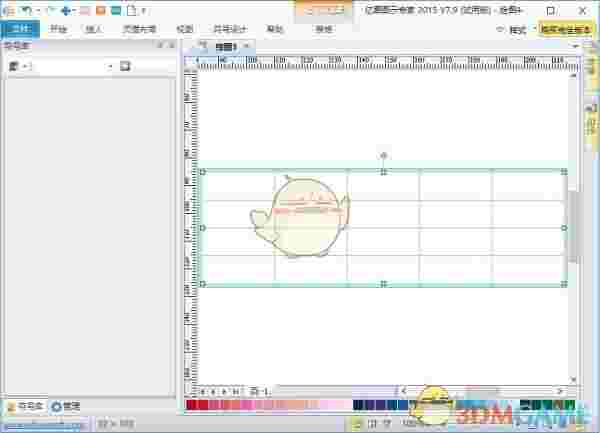Viewport: 600px width, 433px height.
Task: Expand the library search dropdown arrow
Action: tap(110, 67)
